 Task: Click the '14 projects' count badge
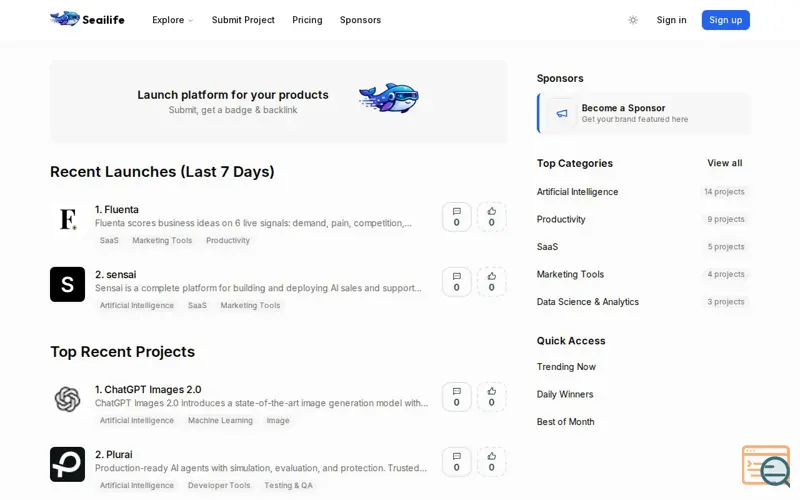(x=724, y=192)
